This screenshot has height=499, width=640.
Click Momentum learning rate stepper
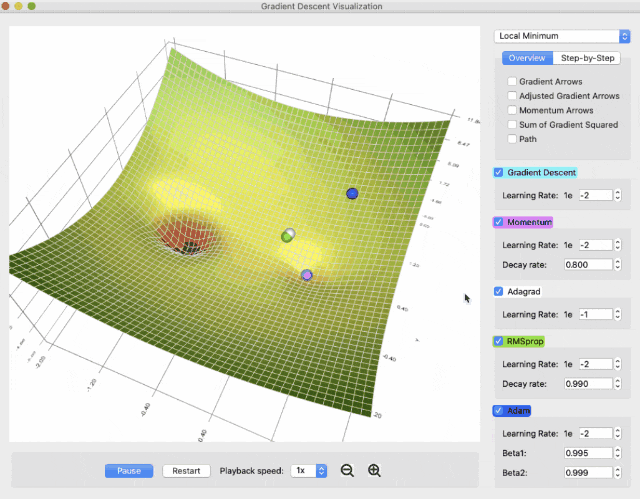point(618,245)
